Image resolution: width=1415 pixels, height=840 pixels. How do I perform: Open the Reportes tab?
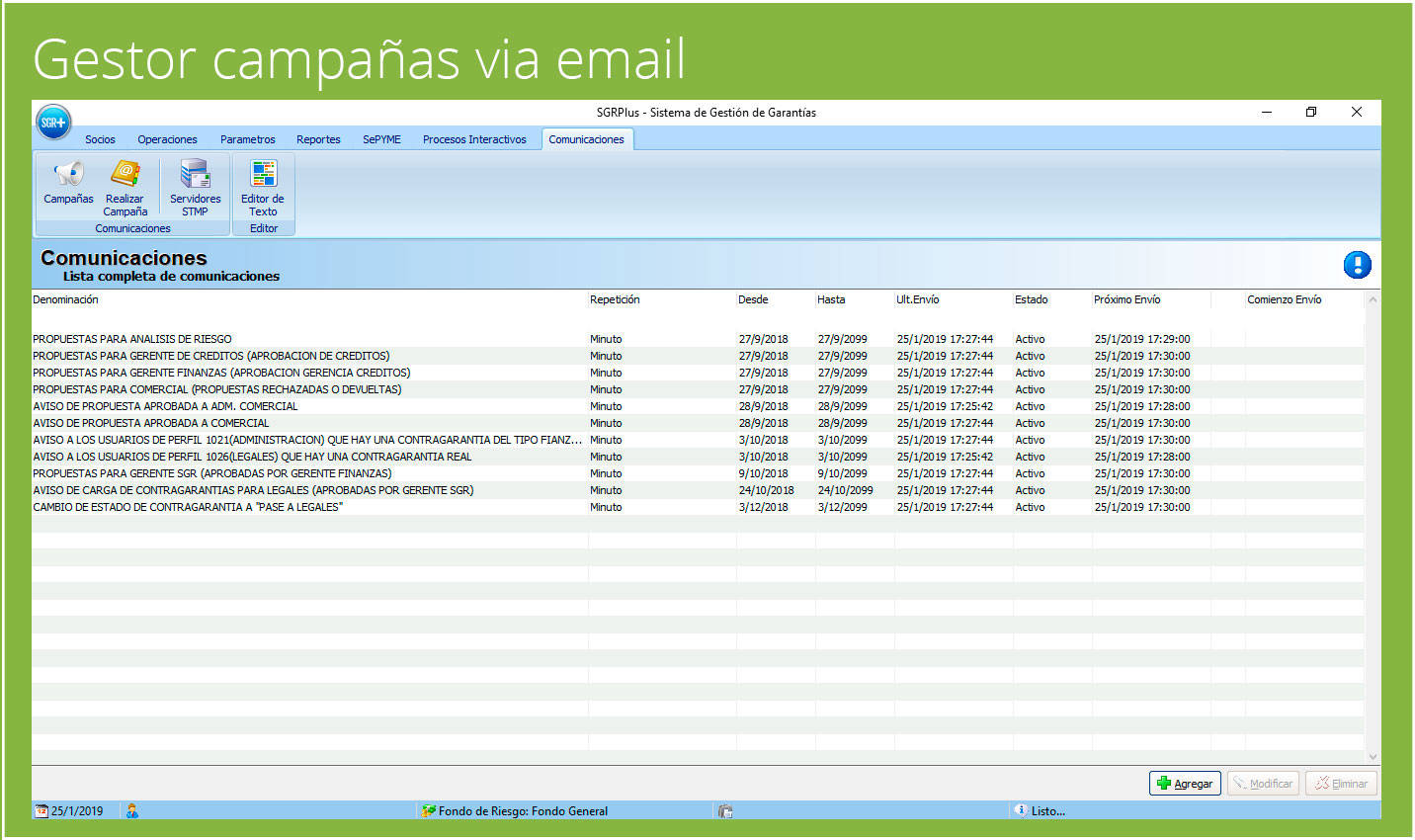pos(318,138)
